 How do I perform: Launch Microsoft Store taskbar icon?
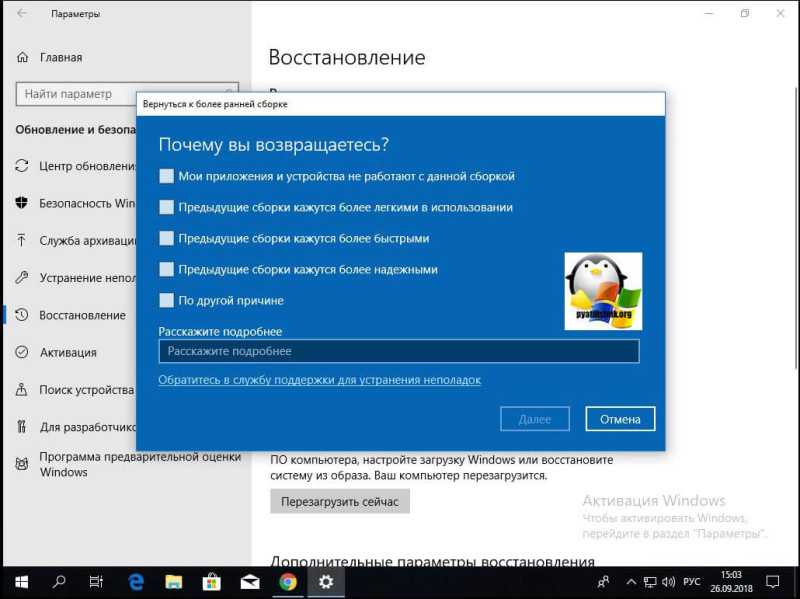click(211, 582)
